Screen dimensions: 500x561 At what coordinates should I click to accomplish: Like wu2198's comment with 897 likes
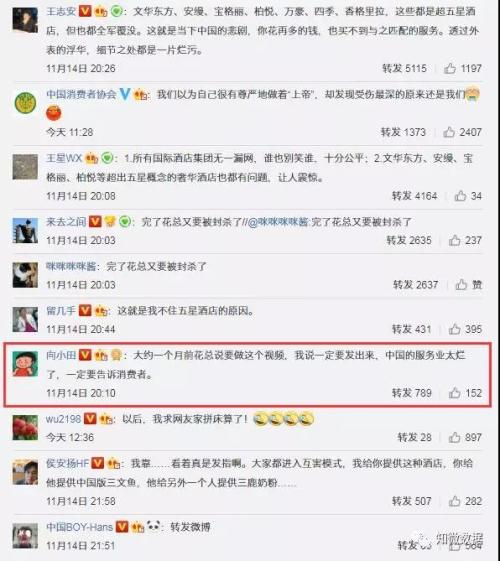click(x=454, y=437)
